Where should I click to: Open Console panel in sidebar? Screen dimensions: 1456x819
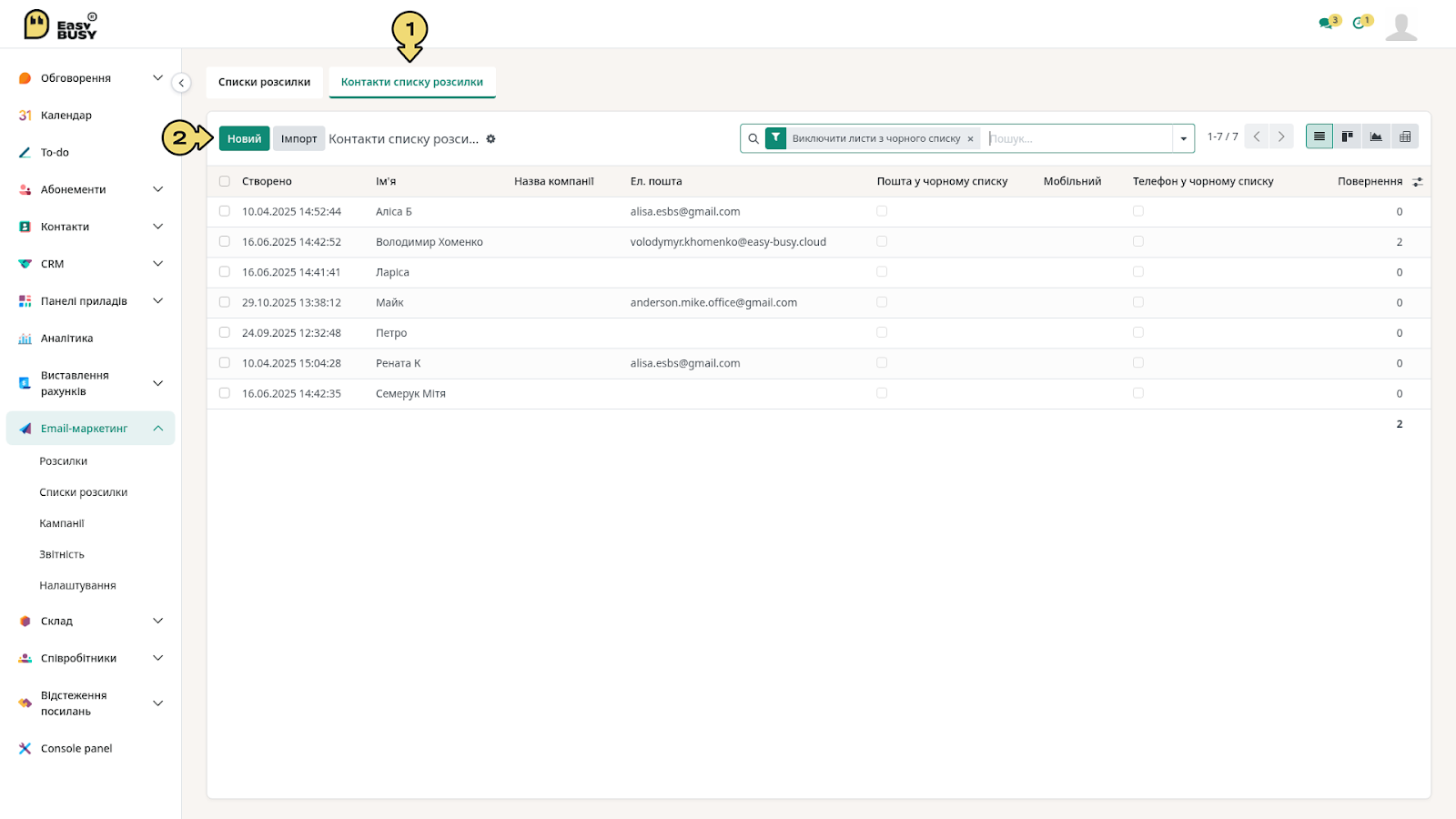tap(76, 749)
